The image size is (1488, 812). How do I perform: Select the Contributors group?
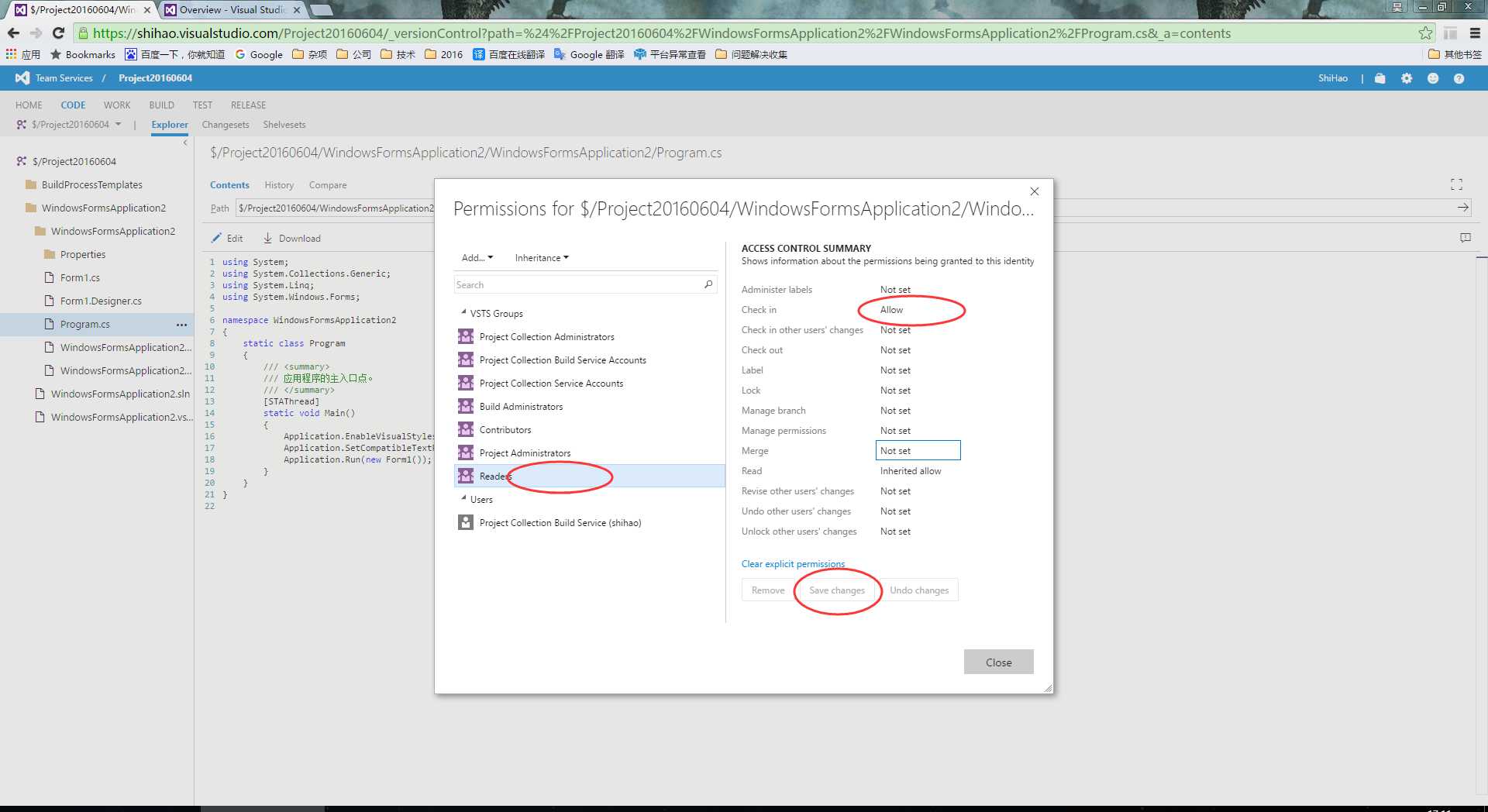[590, 429]
